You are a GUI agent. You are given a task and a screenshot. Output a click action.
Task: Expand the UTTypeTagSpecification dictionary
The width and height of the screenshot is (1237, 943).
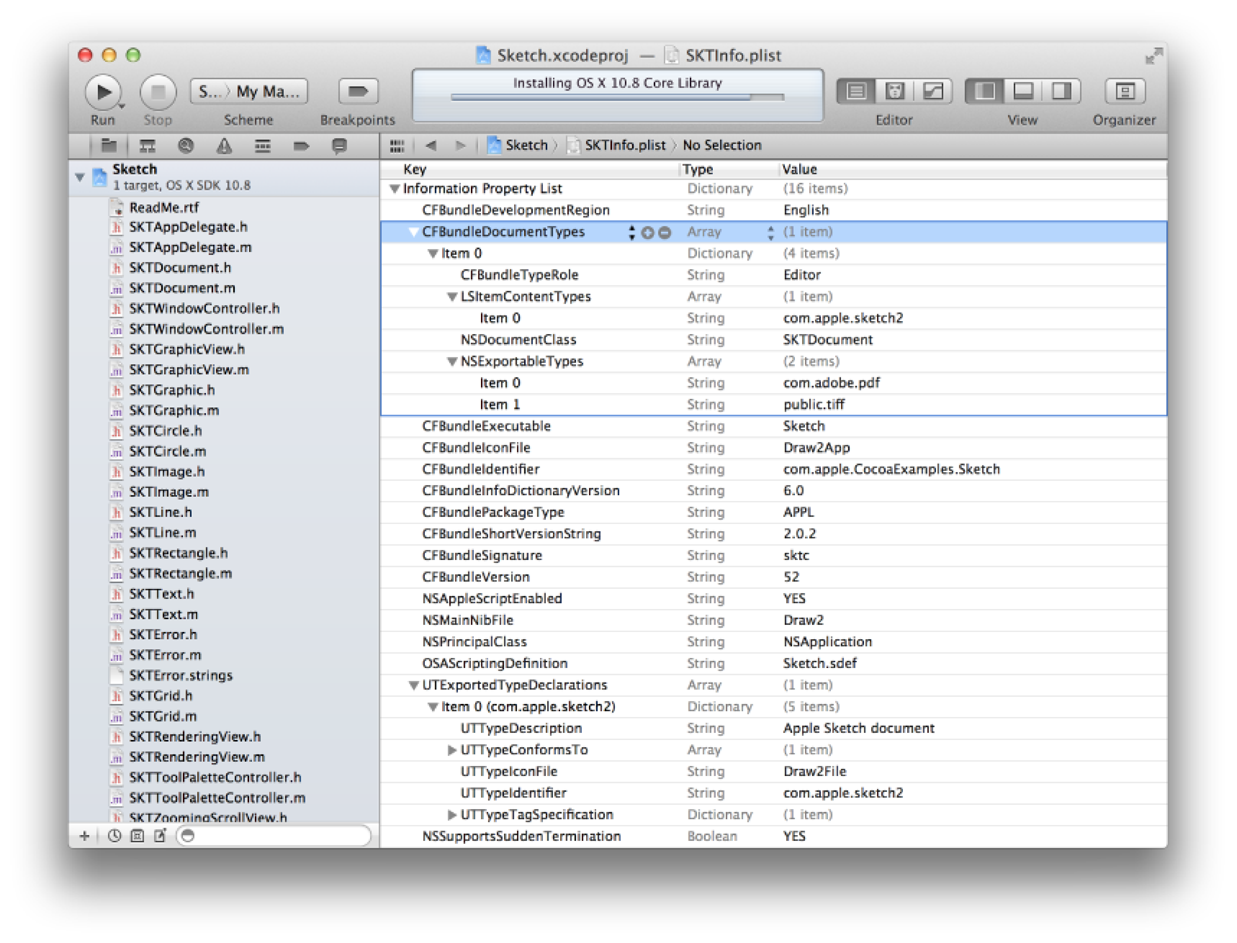(452, 815)
